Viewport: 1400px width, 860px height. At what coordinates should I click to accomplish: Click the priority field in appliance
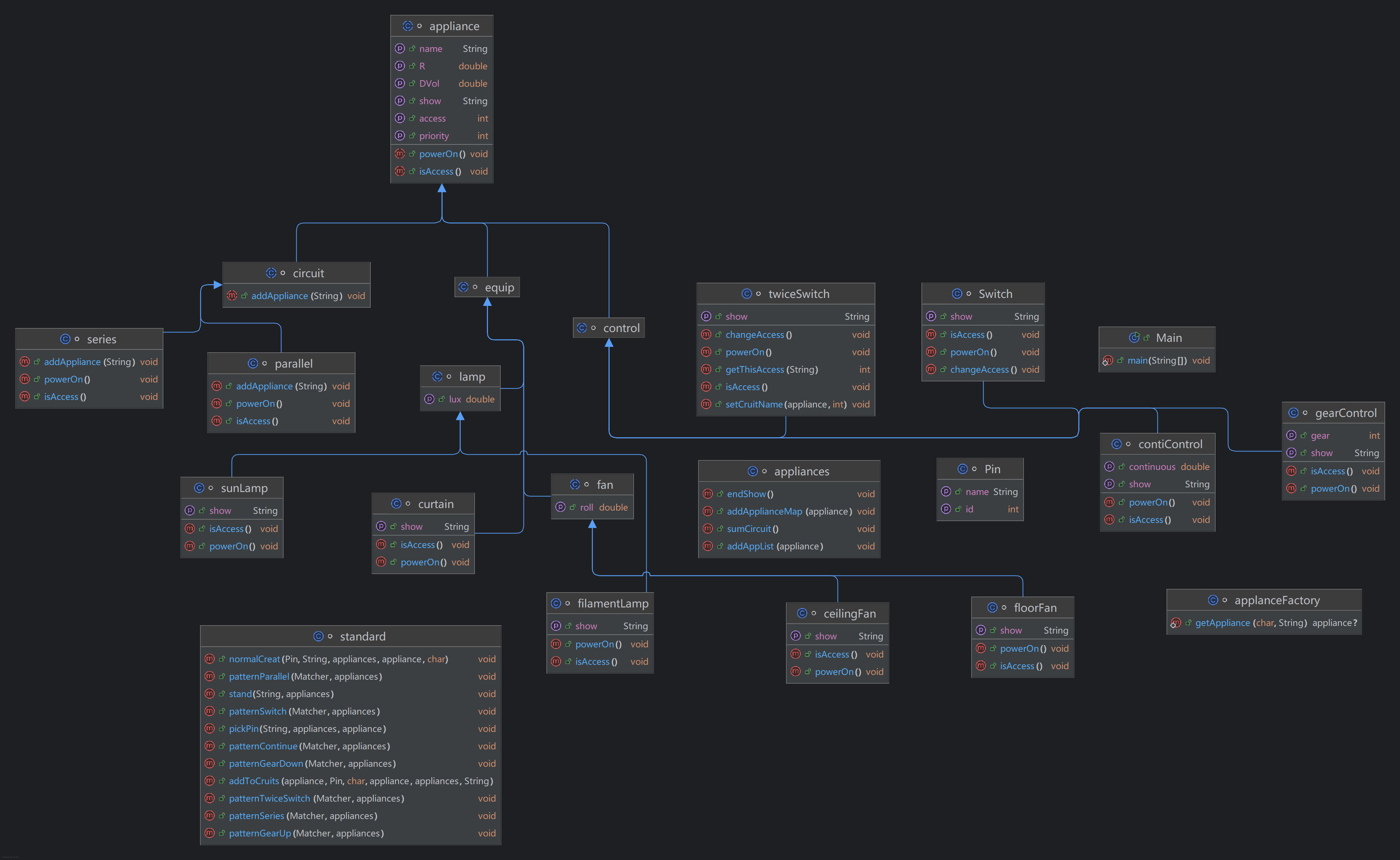pyautogui.click(x=434, y=136)
